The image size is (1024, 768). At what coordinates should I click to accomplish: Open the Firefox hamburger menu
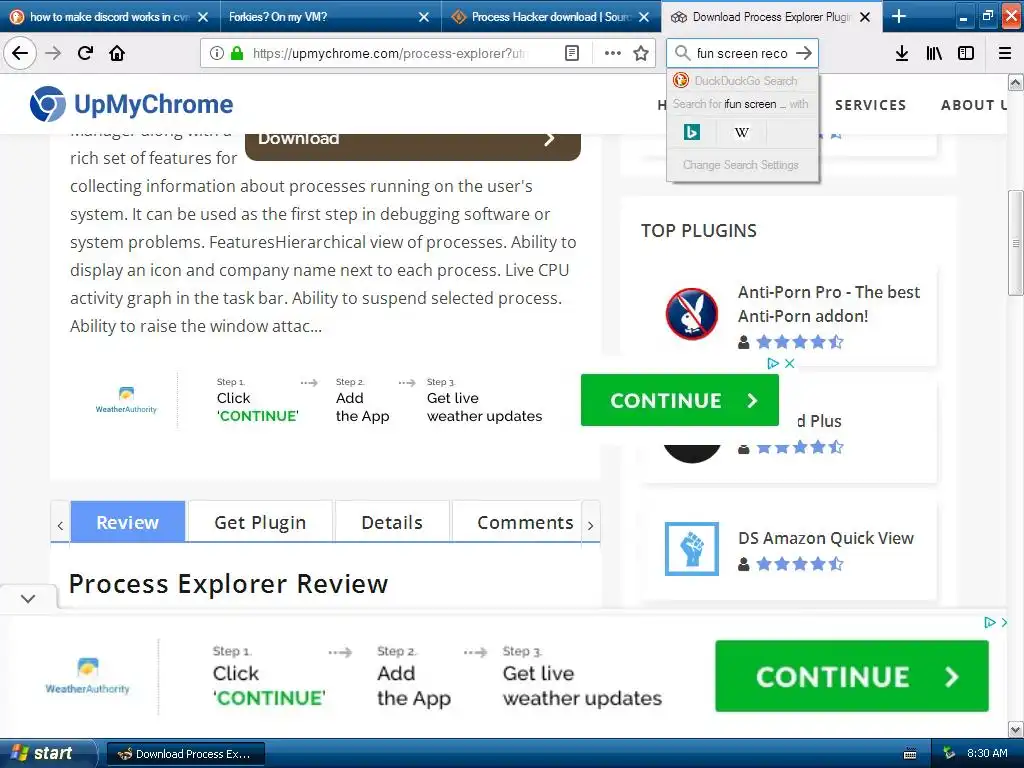[x=1004, y=53]
